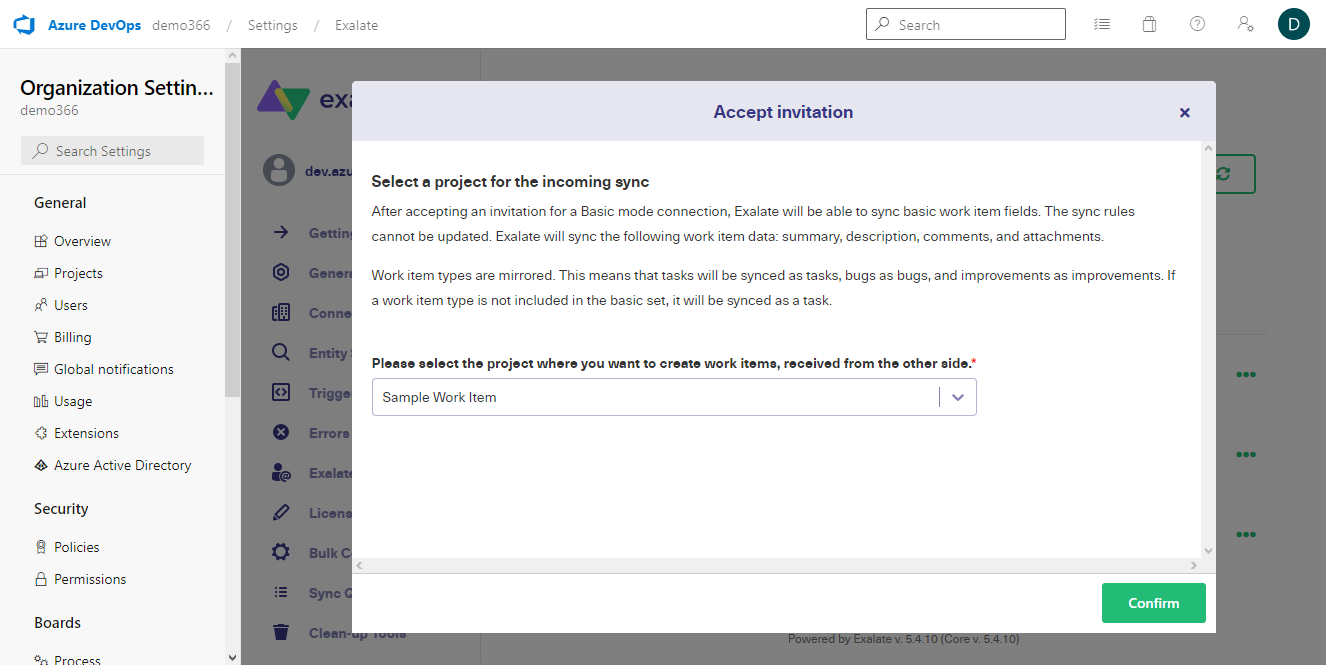The height and width of the screenshot is (665, 1326).
Task: Click the sidebar scrollbar down arrow
Action: [233, 657]
